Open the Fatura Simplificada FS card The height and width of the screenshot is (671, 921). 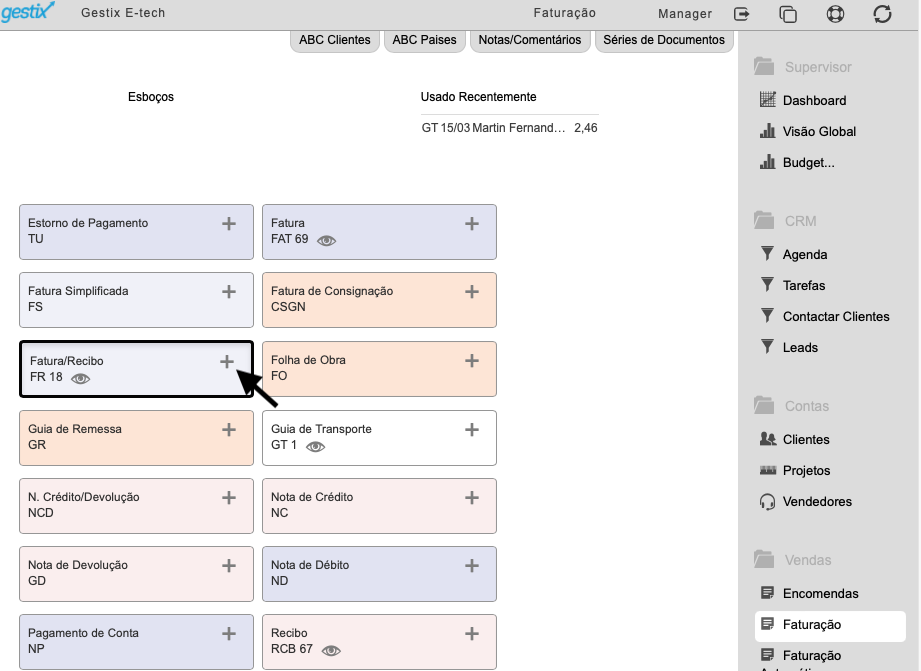136,300
